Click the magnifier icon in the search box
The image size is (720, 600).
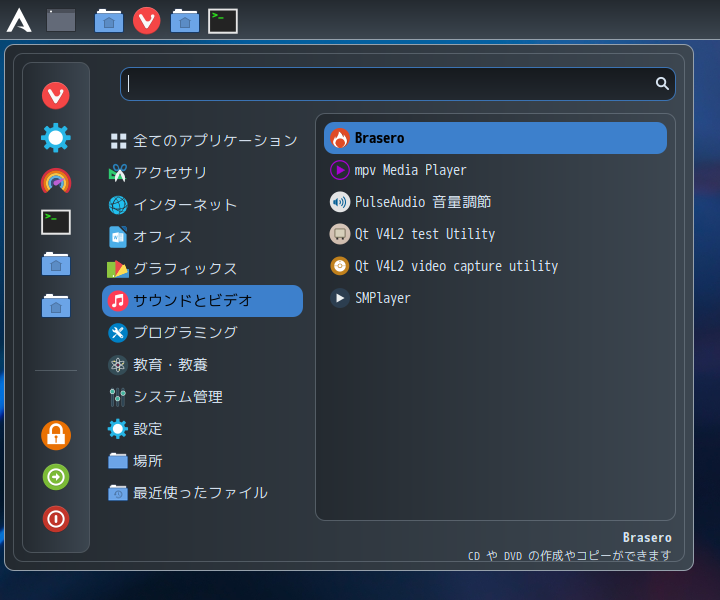click(662, 84)
